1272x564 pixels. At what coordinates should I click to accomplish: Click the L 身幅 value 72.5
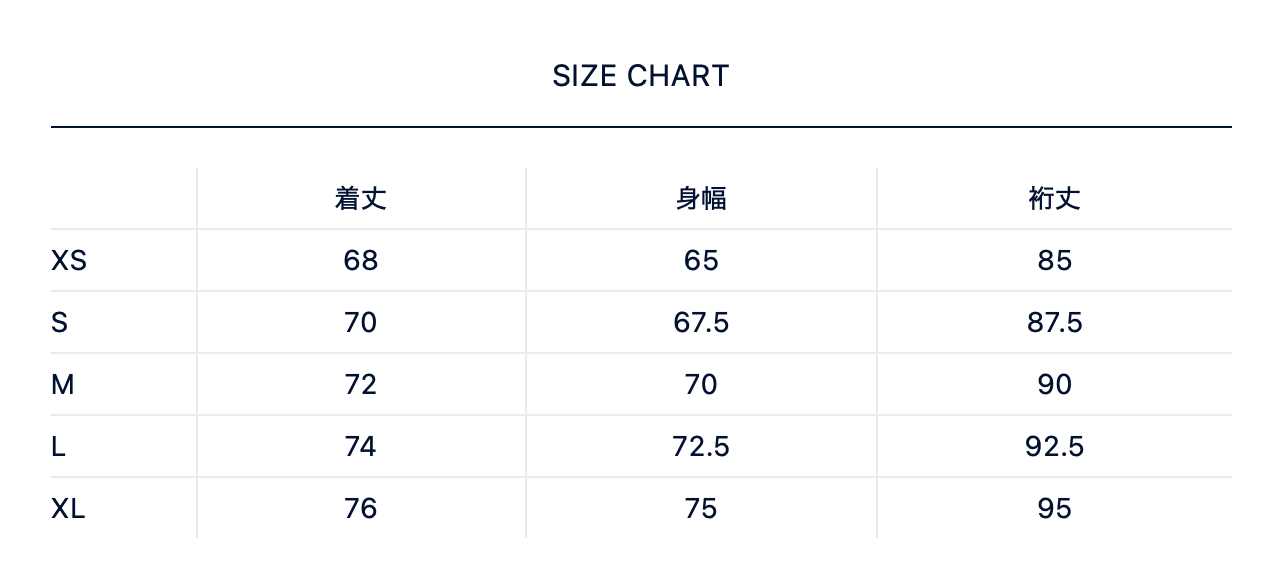701,447
